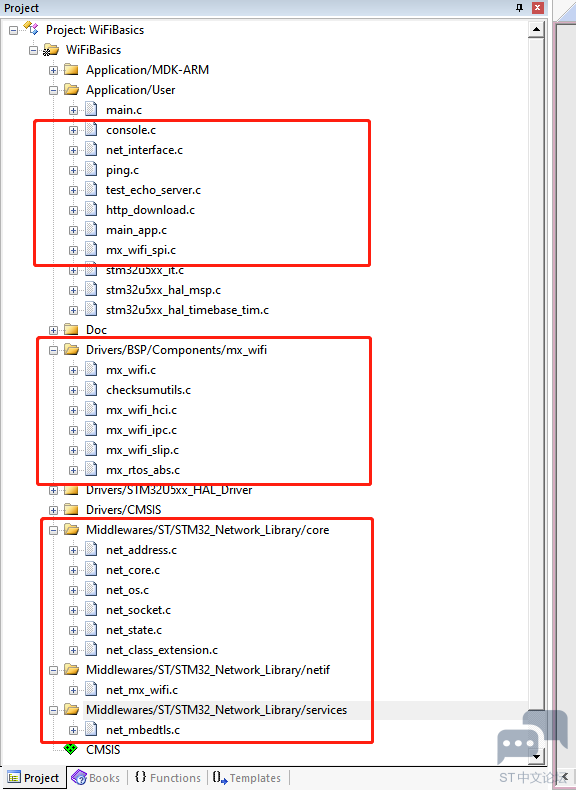The width and height of the screenshot is (576, 793).
Task: Select main_app.c file
Action: [136, 230]
